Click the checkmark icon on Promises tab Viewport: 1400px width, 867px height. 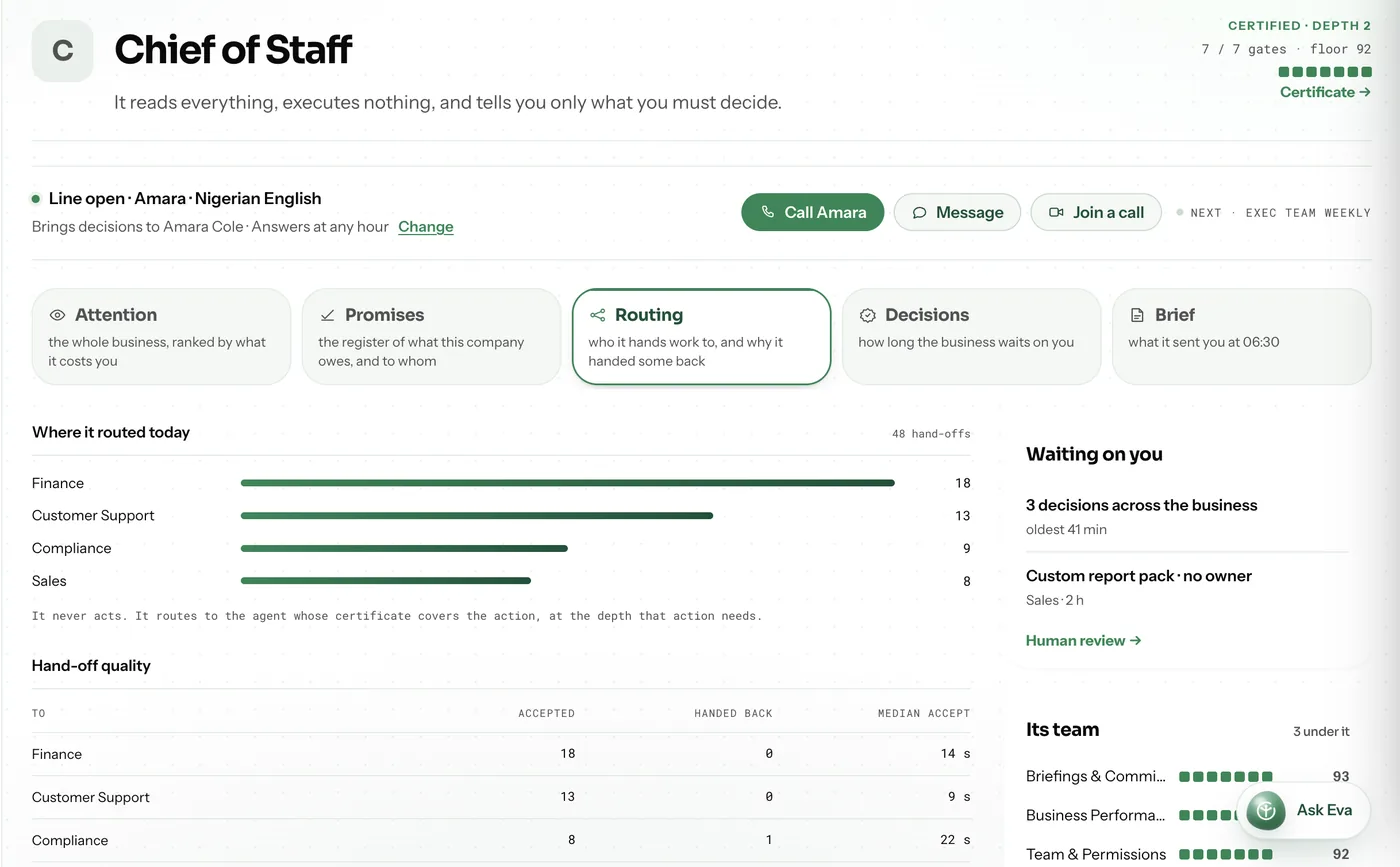point(328,315)
